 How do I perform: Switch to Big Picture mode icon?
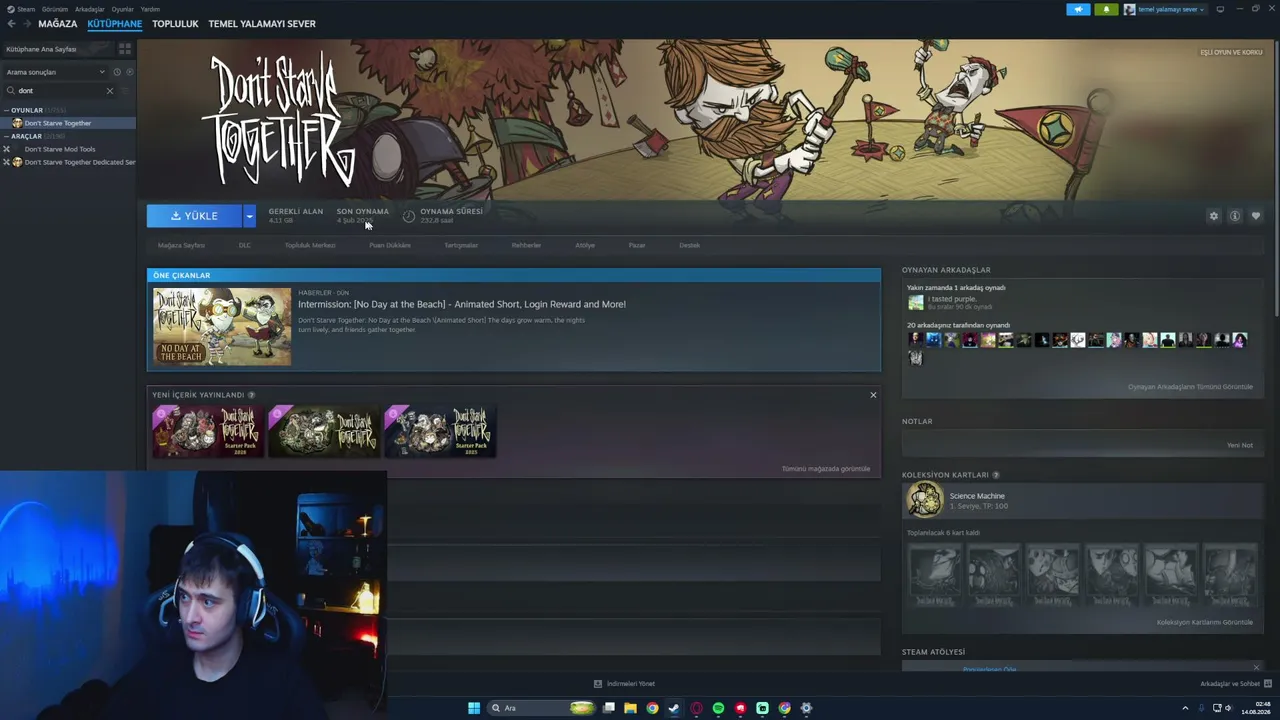1220,9
